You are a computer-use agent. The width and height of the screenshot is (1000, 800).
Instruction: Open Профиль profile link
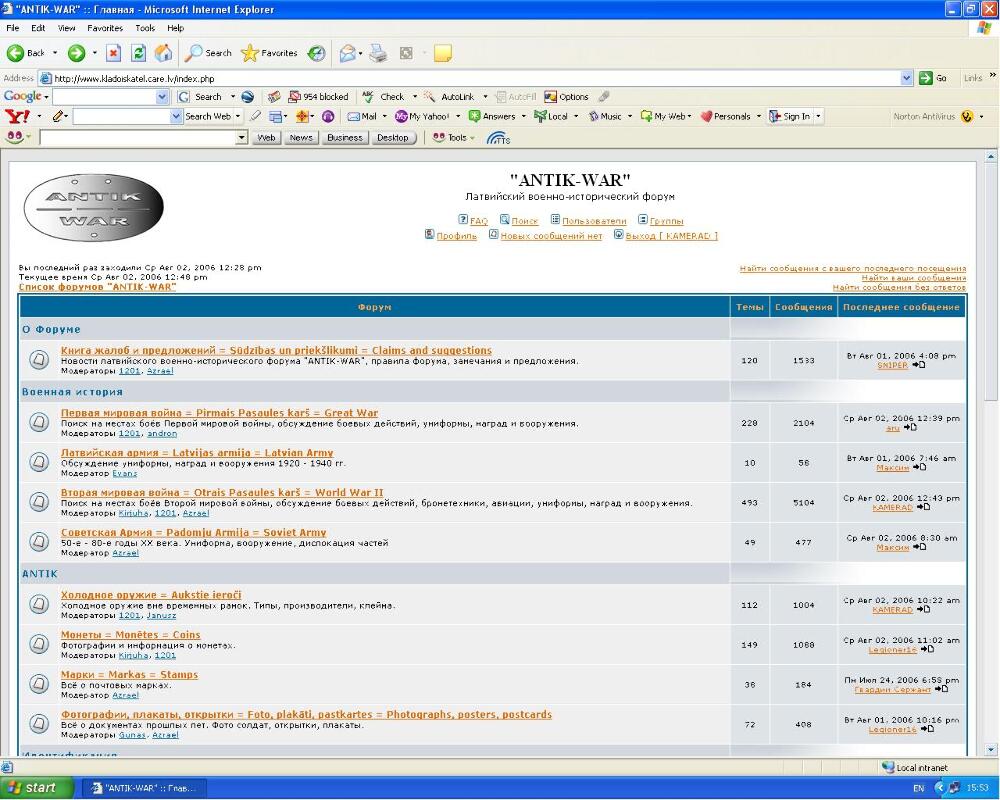point(456,236)
